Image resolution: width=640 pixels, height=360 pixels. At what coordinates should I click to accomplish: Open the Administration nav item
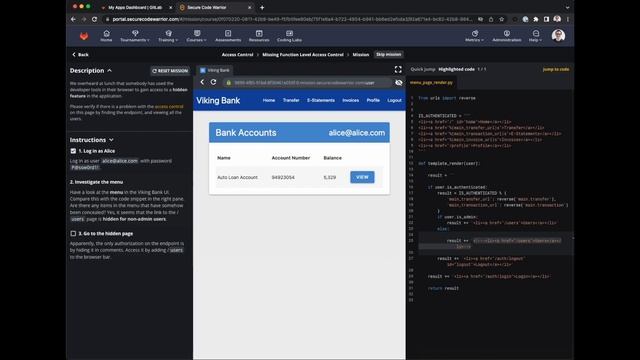point(507,36)
